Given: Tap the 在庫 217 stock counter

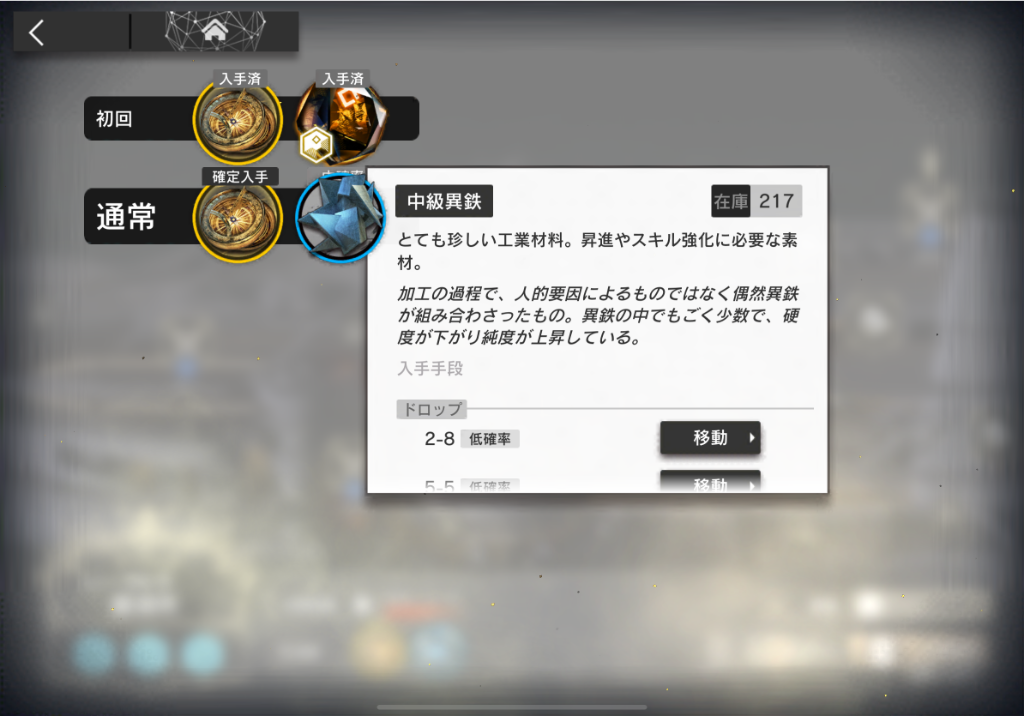Looking at the screenshot, I should 756,201.
